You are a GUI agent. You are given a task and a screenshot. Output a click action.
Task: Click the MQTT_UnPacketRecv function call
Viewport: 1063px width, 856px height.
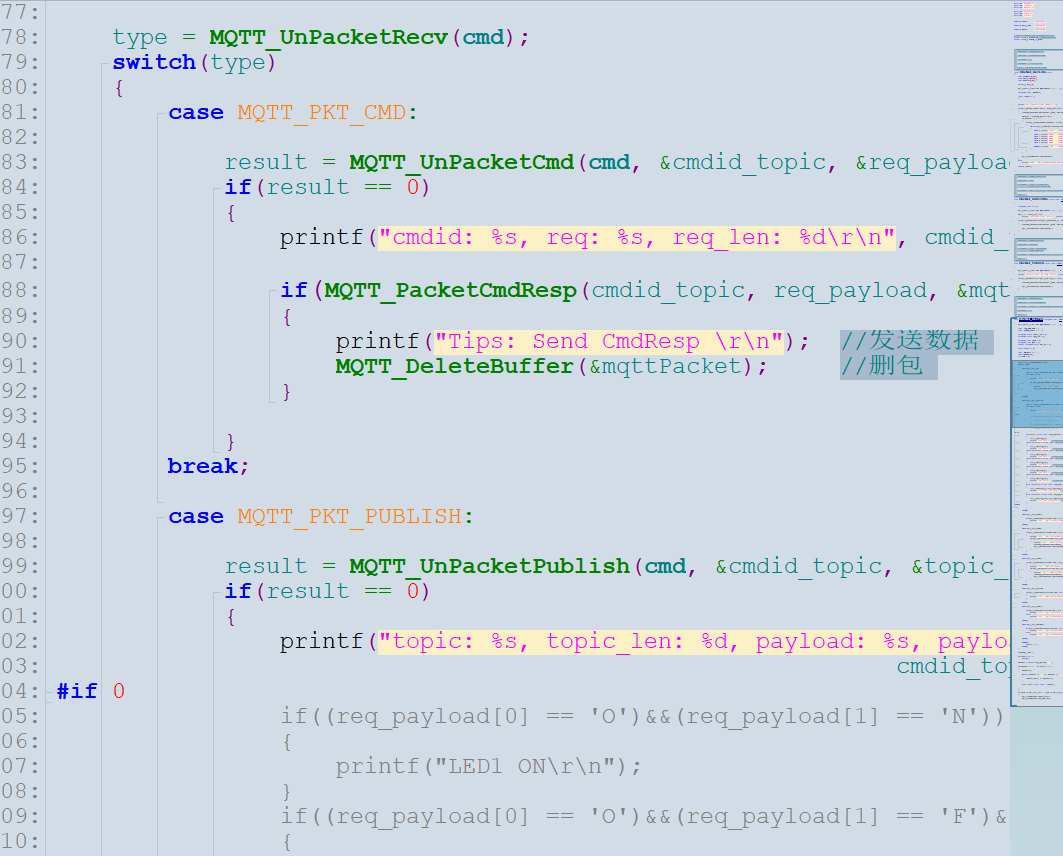328,37
